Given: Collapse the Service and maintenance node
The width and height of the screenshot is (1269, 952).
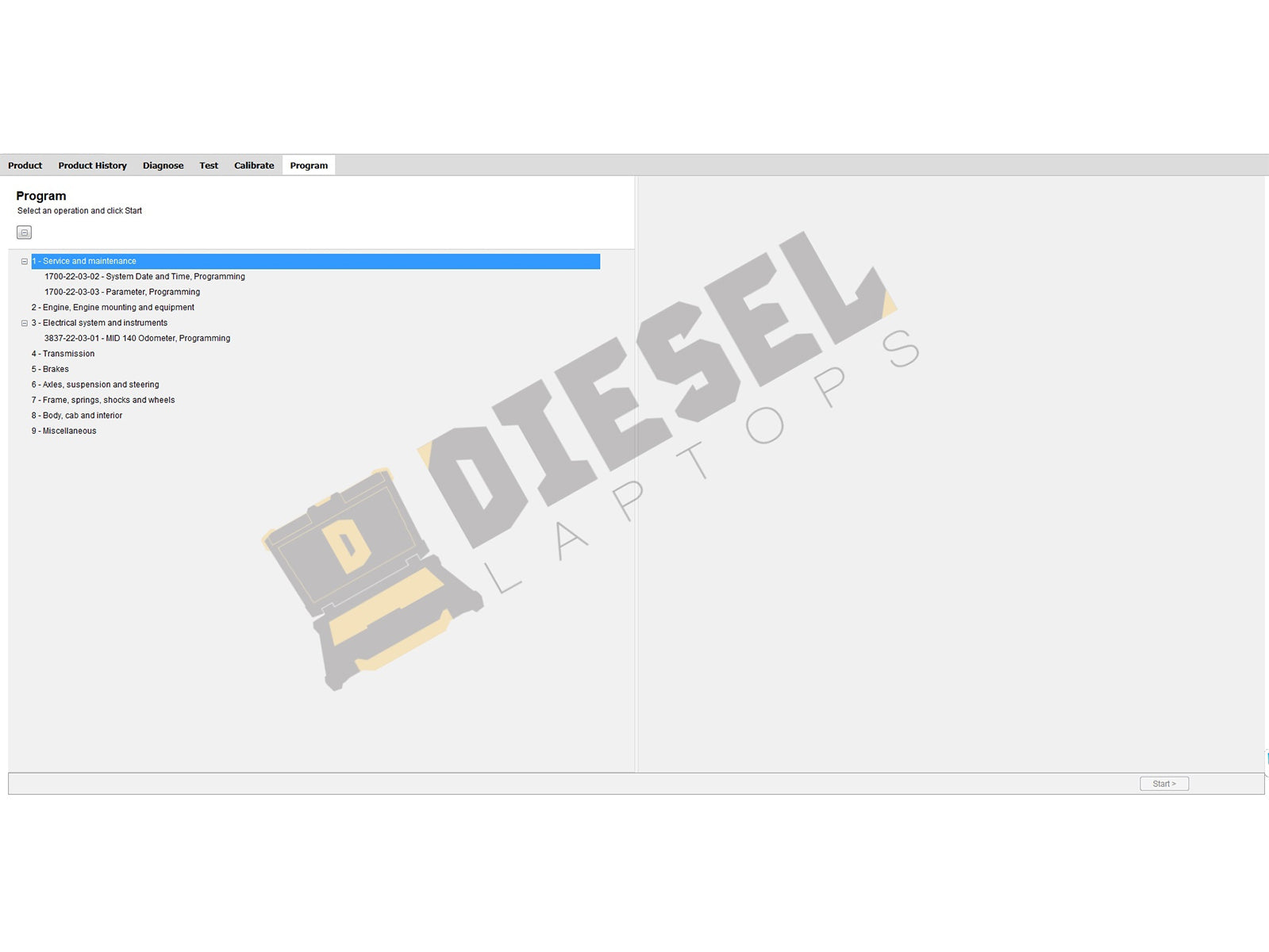Looking at the screenshot, I should pos(25,261).
